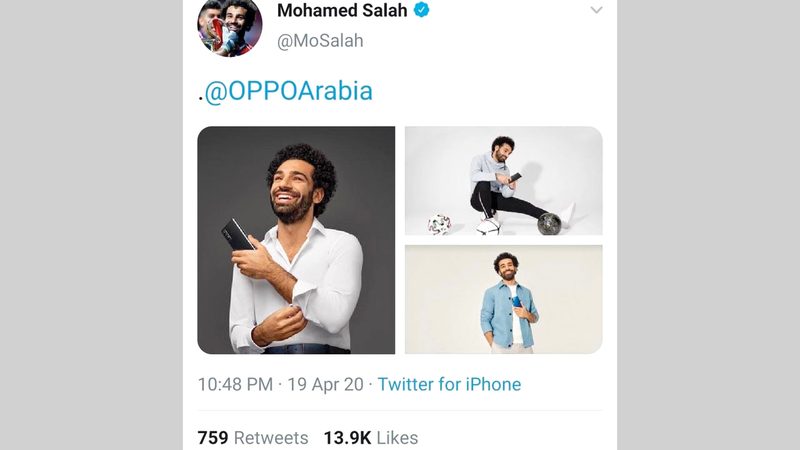Screen dimensions: 800x450
Task: Open the @OPPOArabia mention link
Action: [289, 91]
